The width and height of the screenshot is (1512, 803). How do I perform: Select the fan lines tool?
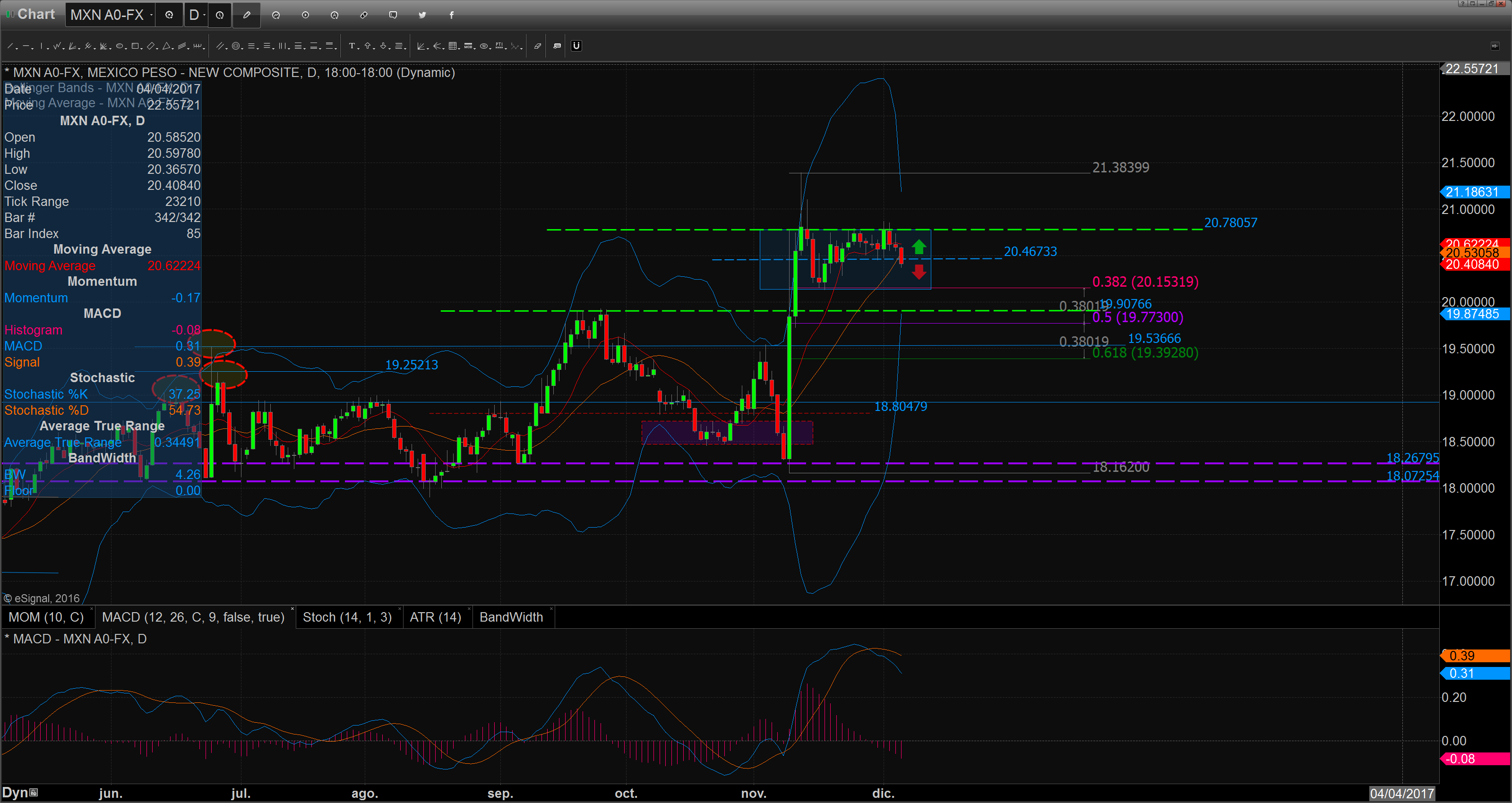click(72, 46)
